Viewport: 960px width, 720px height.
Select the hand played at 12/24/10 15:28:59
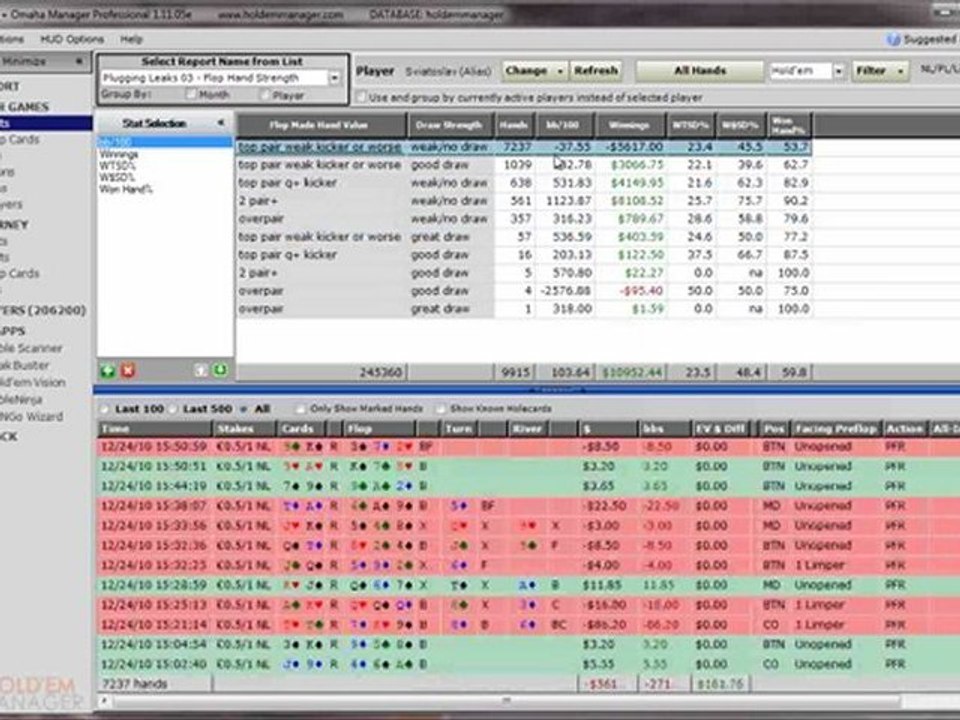(x=529, y=585)
